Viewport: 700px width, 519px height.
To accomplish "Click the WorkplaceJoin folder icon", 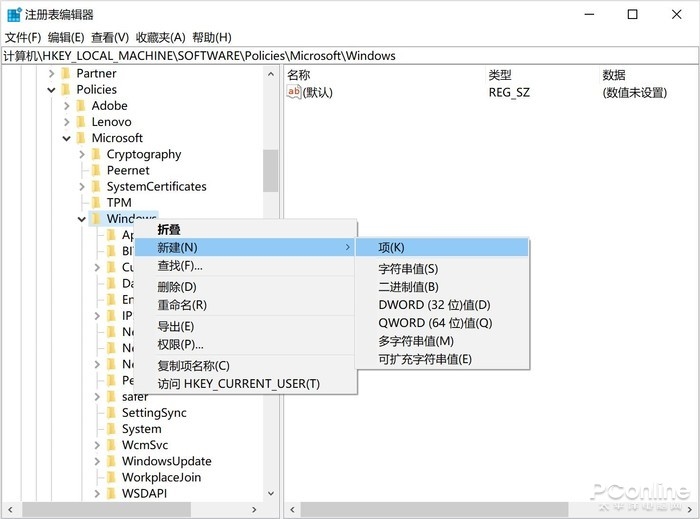I will coord(112,477).
